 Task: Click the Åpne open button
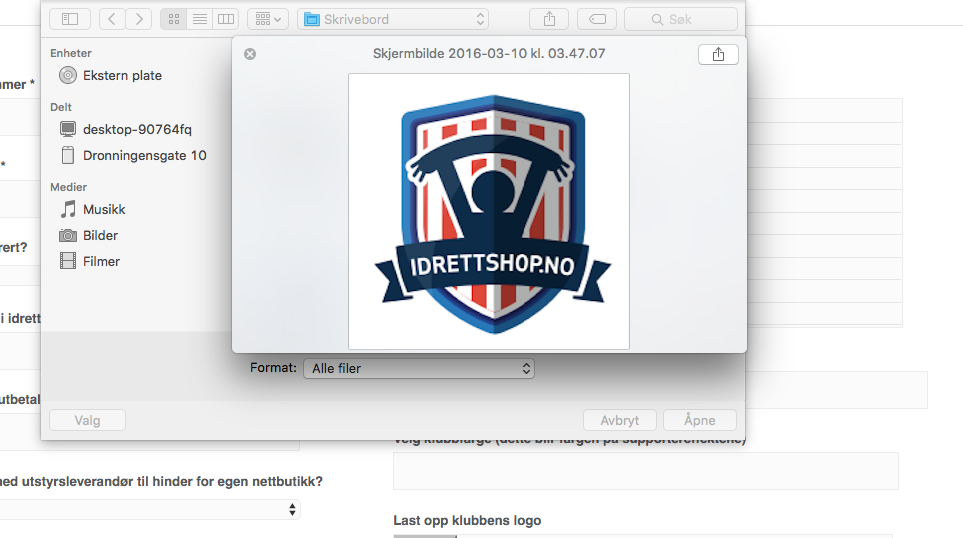[x=700, y=421]
